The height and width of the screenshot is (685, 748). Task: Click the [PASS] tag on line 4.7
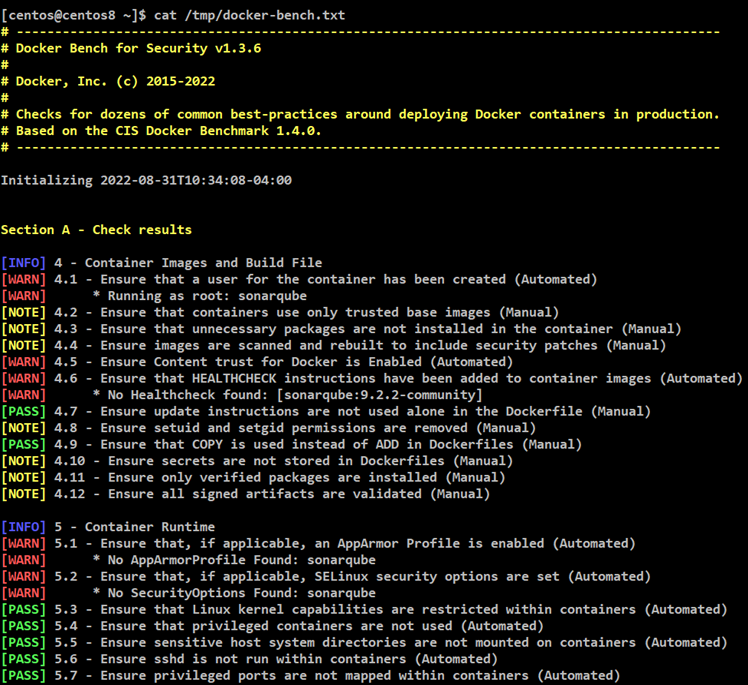23,412
